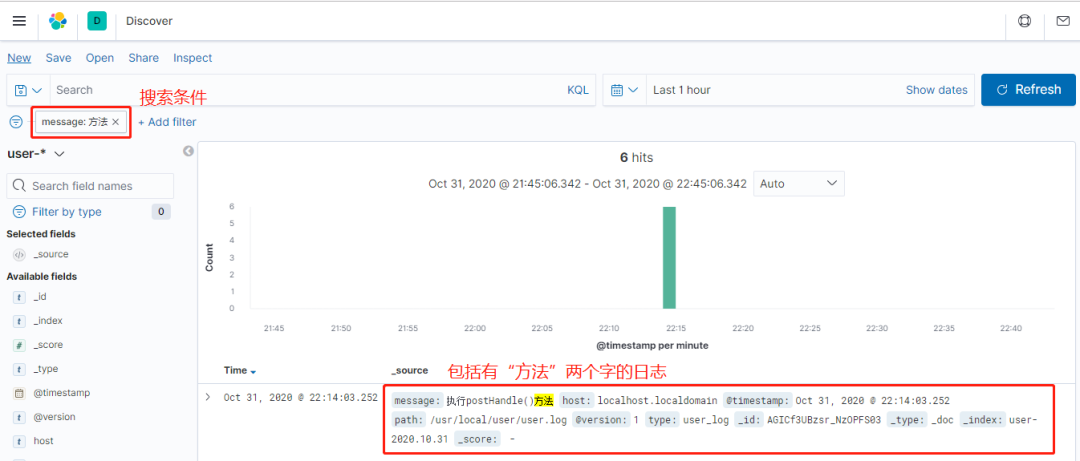Click the @timestamp date type icon
The width and height of the screenshot is (1080, 461).
point(19,393)
